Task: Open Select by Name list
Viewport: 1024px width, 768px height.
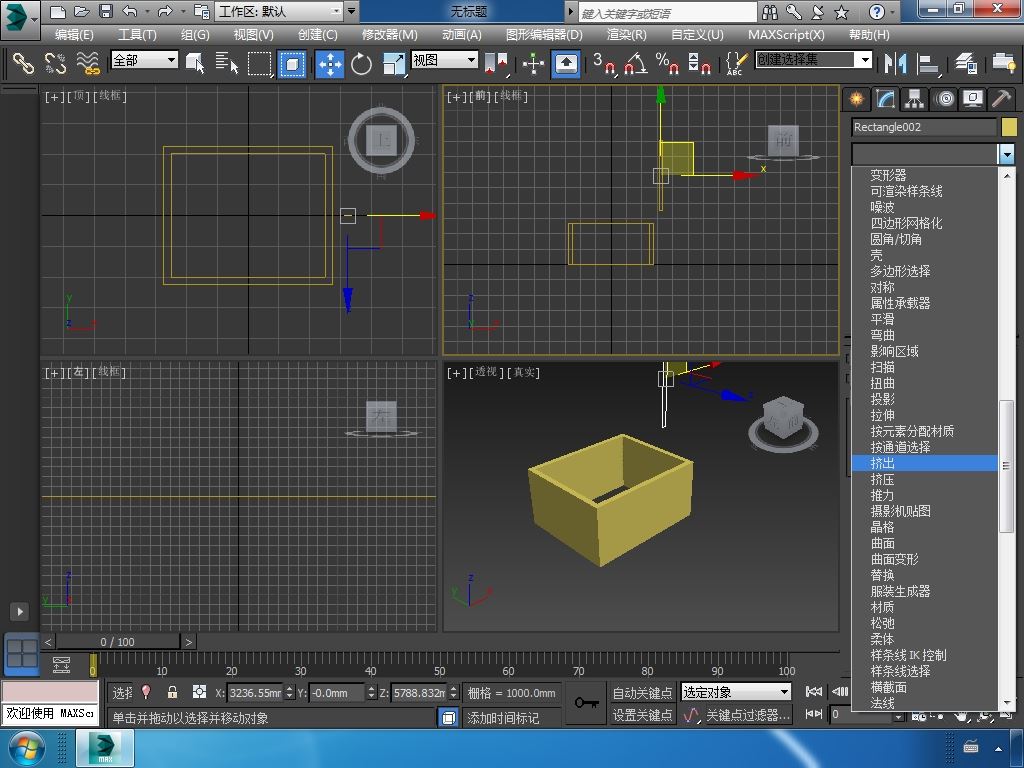Action: pos(227,63)
